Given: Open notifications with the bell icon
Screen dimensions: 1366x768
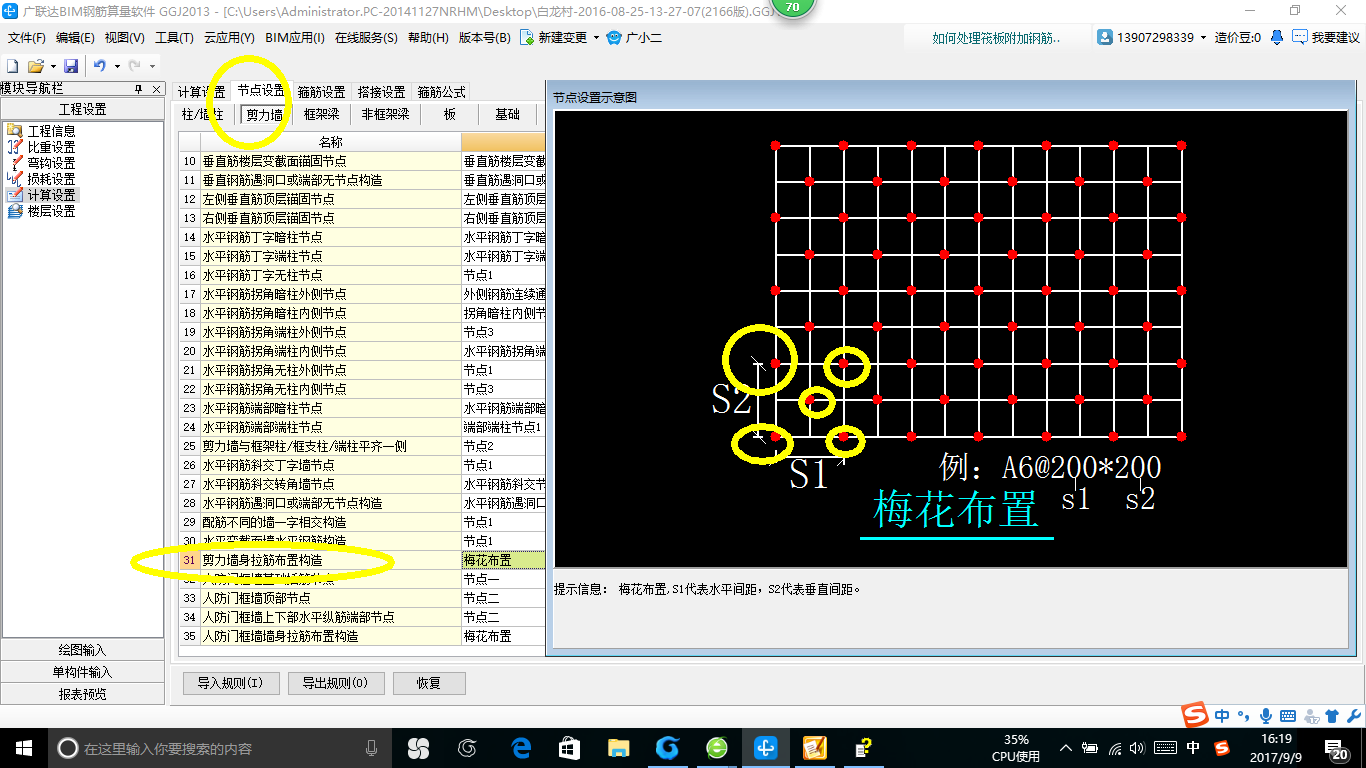Looking at the screenshot, I should pyautogui.click(x=1277, y=37).
